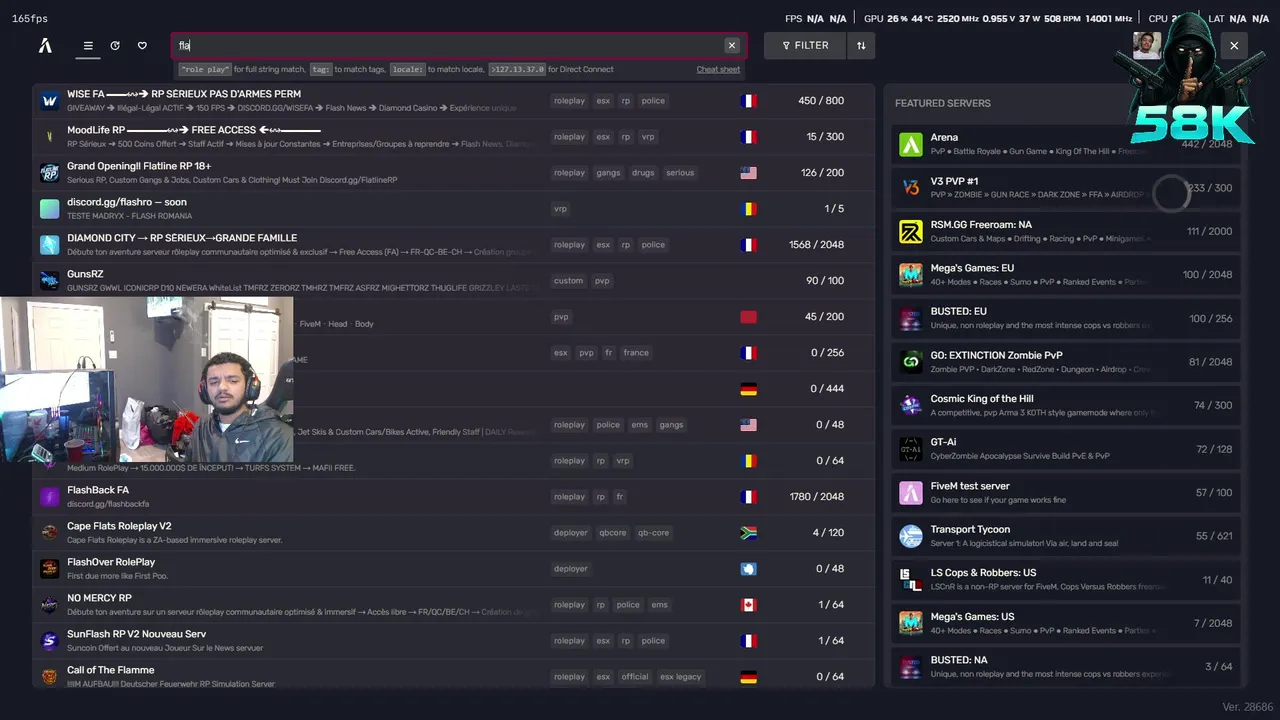The height and width of the screenshot is (720, 1280).
Task: Click the GO: EXTINCTION Zombie PvP icon
Action: [911, 362]
